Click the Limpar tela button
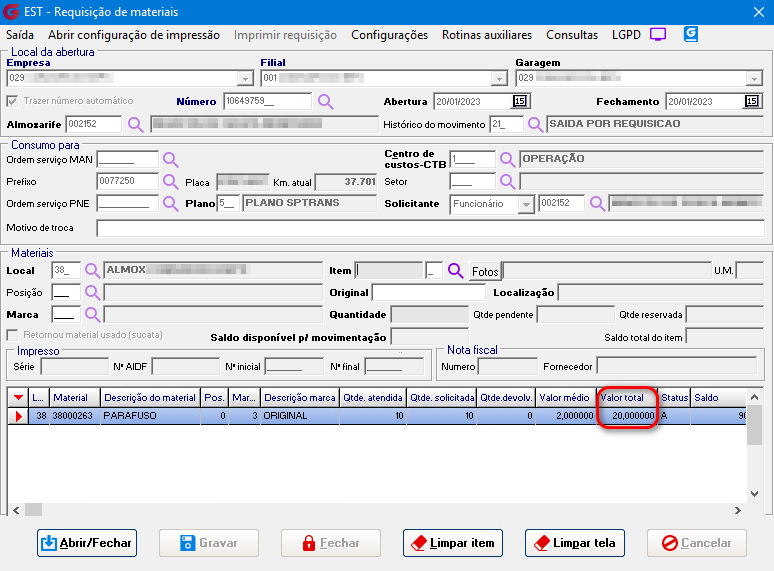 click(575, 543)
